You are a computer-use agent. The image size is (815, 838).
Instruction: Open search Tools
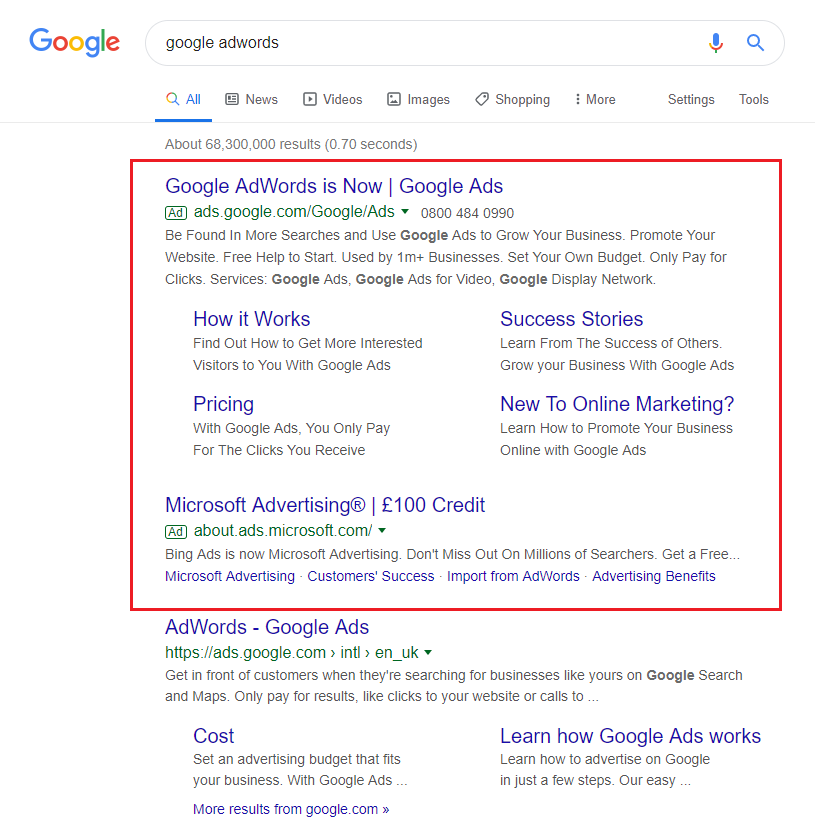[754, 99]
